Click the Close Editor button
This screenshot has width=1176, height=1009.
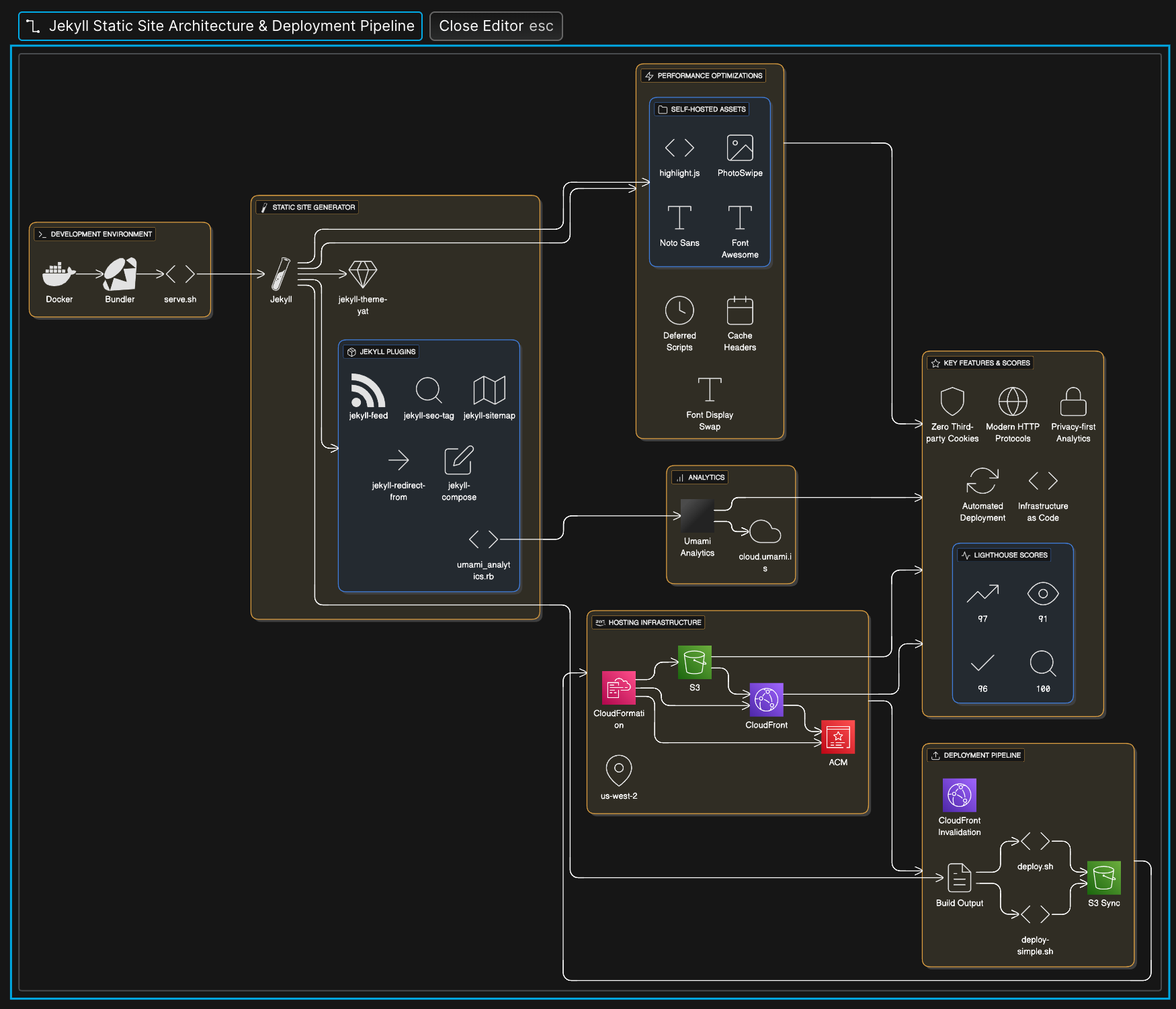pyautogui.click(x=496, y=26)
